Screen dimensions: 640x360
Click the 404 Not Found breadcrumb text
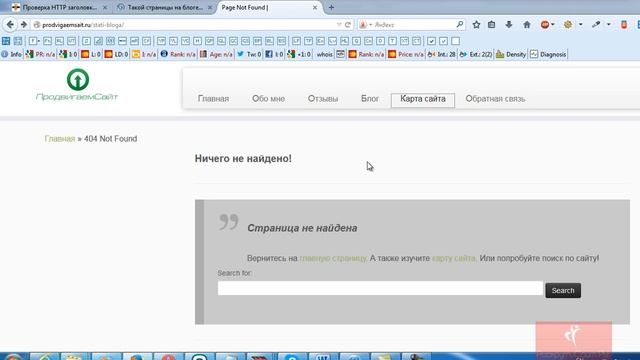(x=111, y=139)
